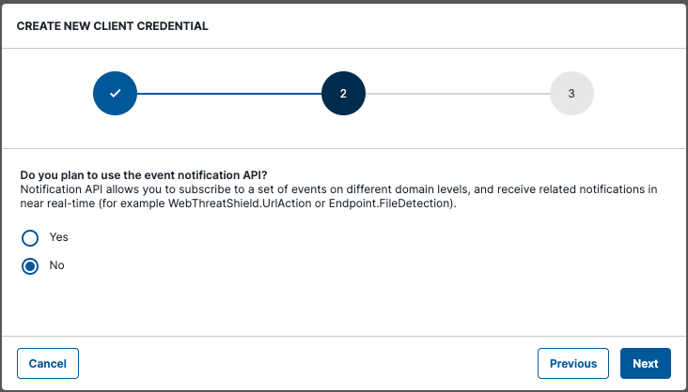
Task: Cancel the credential creation dialog
Action: 48,363
